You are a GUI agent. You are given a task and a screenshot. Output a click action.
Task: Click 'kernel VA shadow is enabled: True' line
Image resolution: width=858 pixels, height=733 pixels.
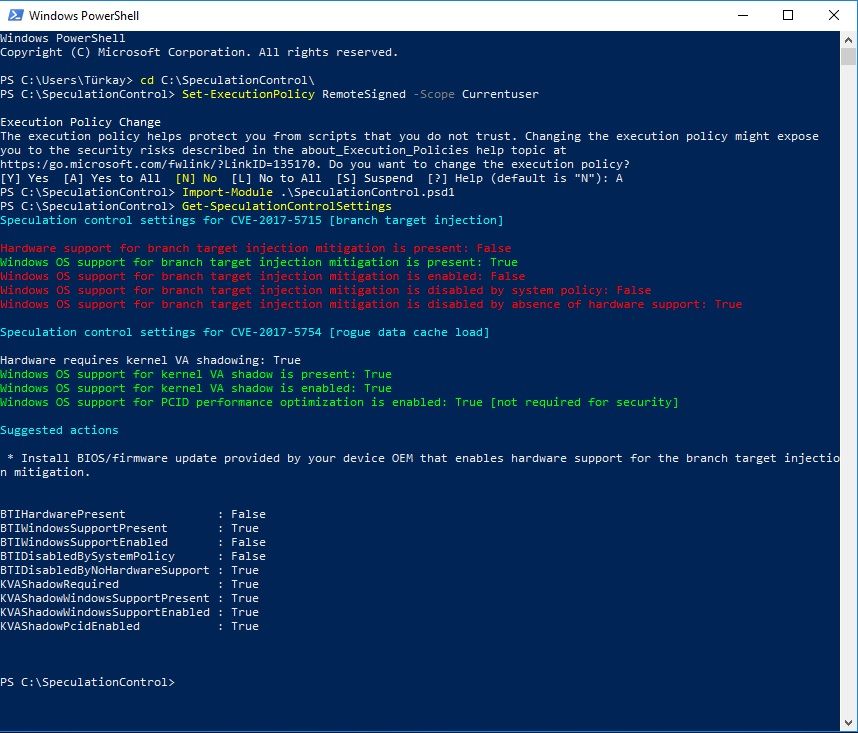point(196,388)
